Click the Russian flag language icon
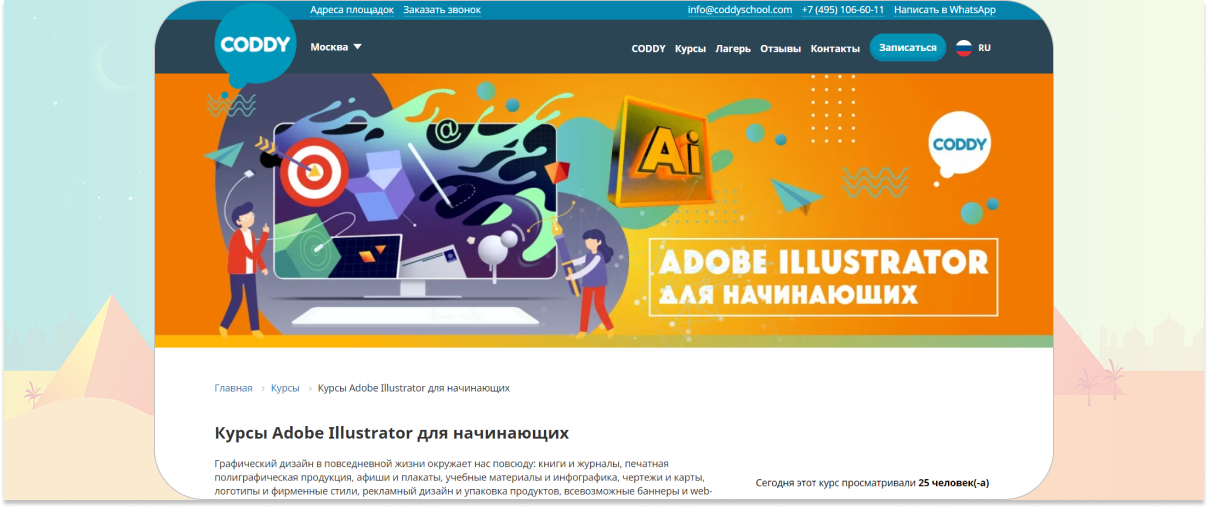This screenshot has height=508, width=1208. coord(964,48)
